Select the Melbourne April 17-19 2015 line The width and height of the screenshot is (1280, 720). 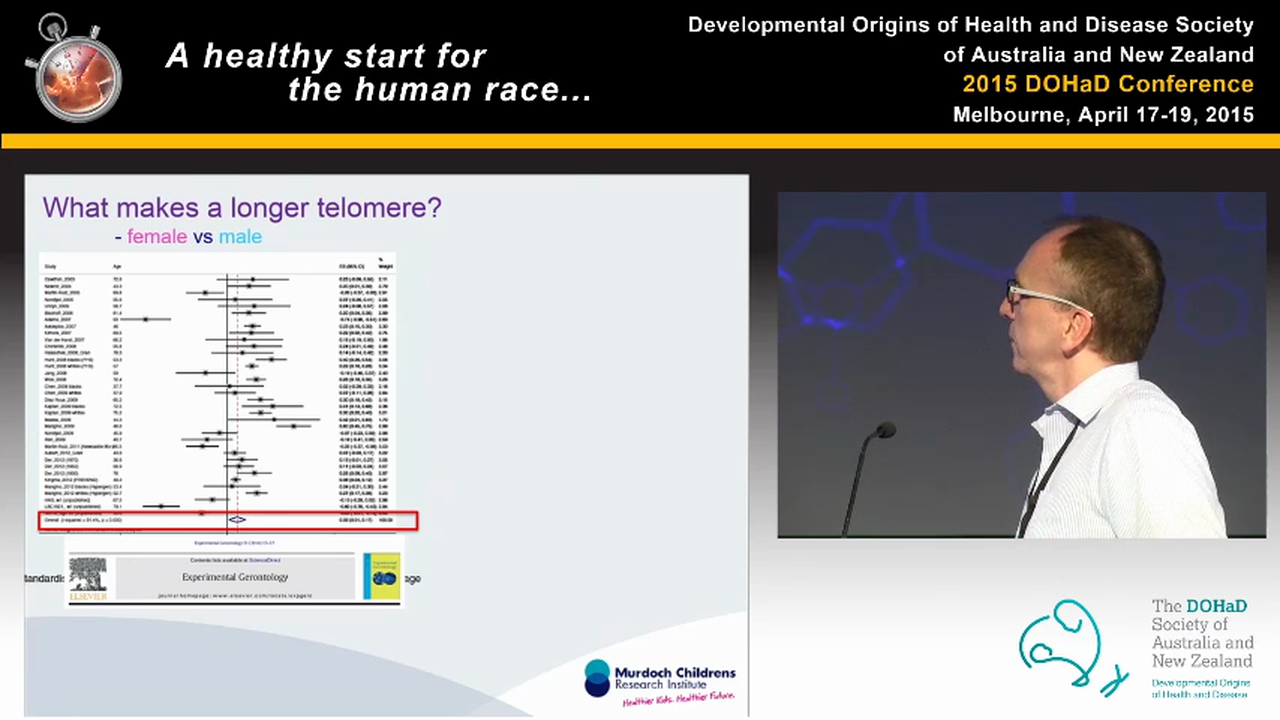[1104, 115]
